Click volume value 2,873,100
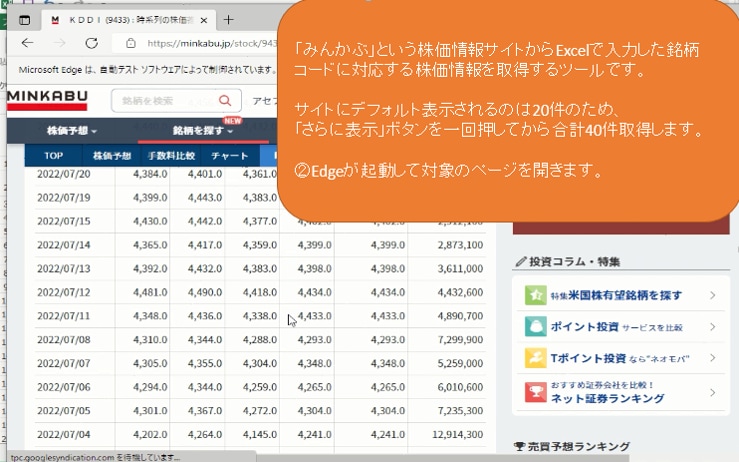Screen dimensions: 739x462 click(x=460, y=245)
